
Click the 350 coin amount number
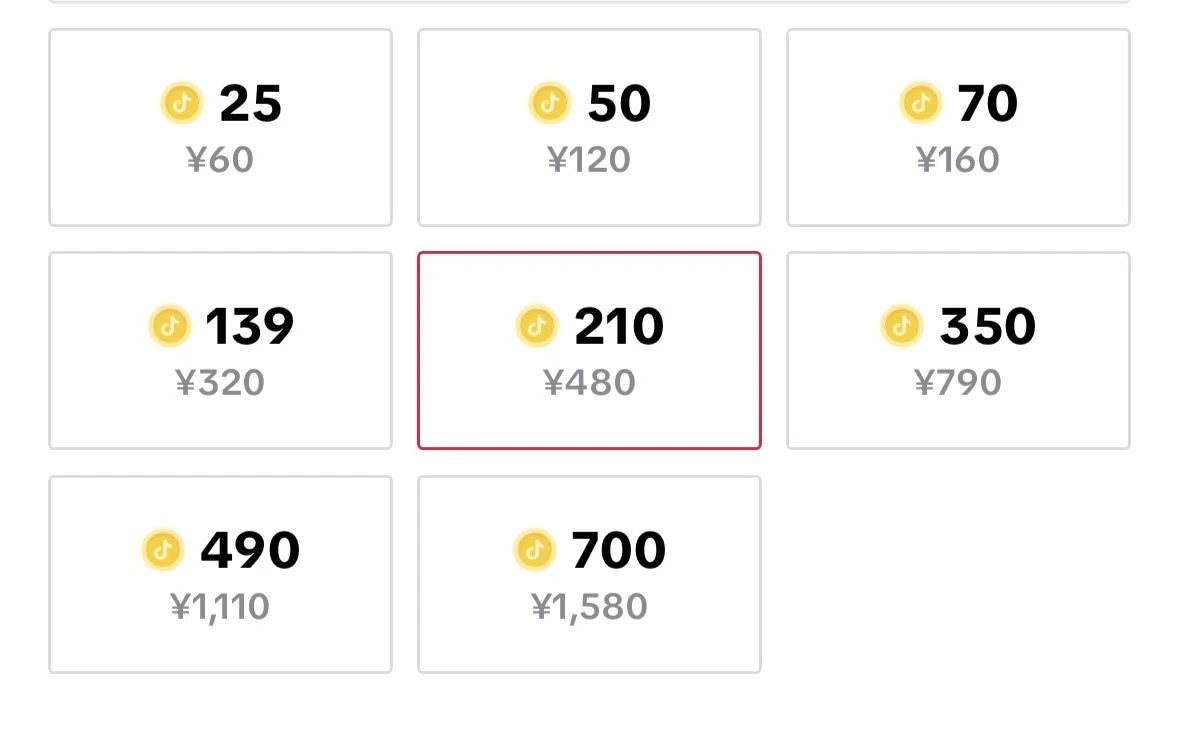coord(987,326)
